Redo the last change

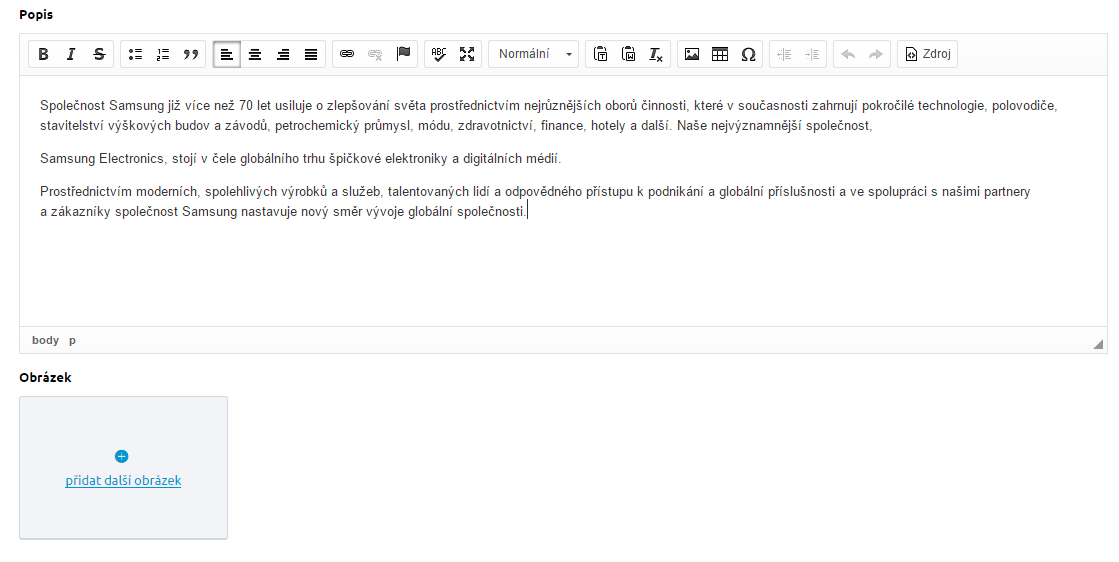(x=876, y=54)
